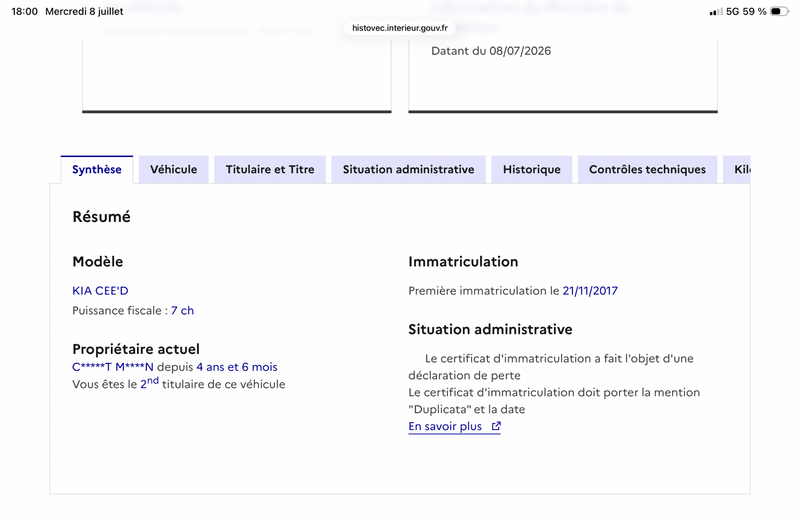Tap the 18:00 clock in status bar
Image resolution: width=800 pixels, height=525 pixels.
24,11
